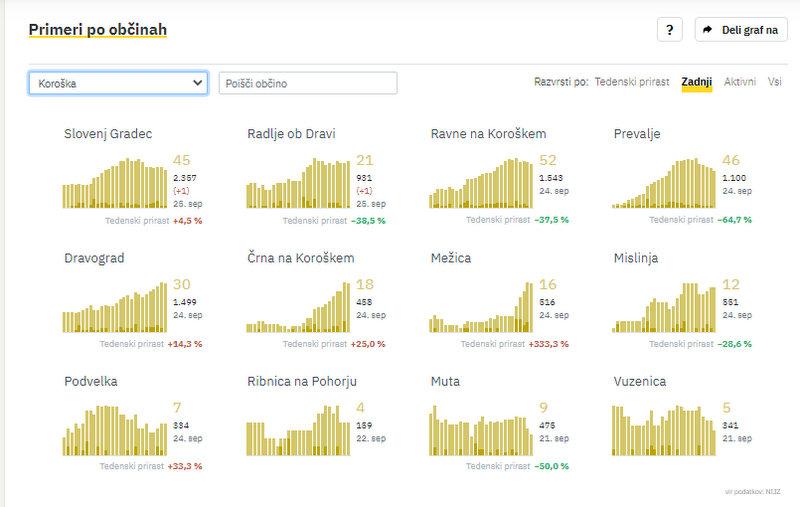The width and height of the screenshot is (800, 507).
Task: Expand the Koroška region dropdown
Action: [118, 83]
